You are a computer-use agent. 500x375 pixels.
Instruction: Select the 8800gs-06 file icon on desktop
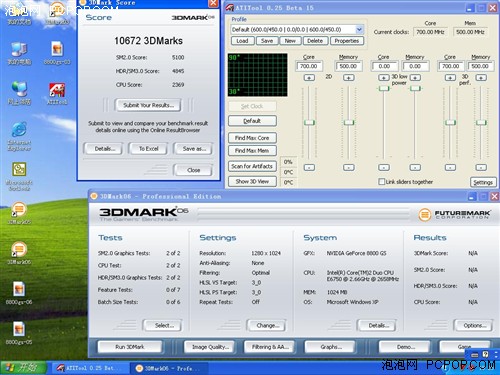19,289
